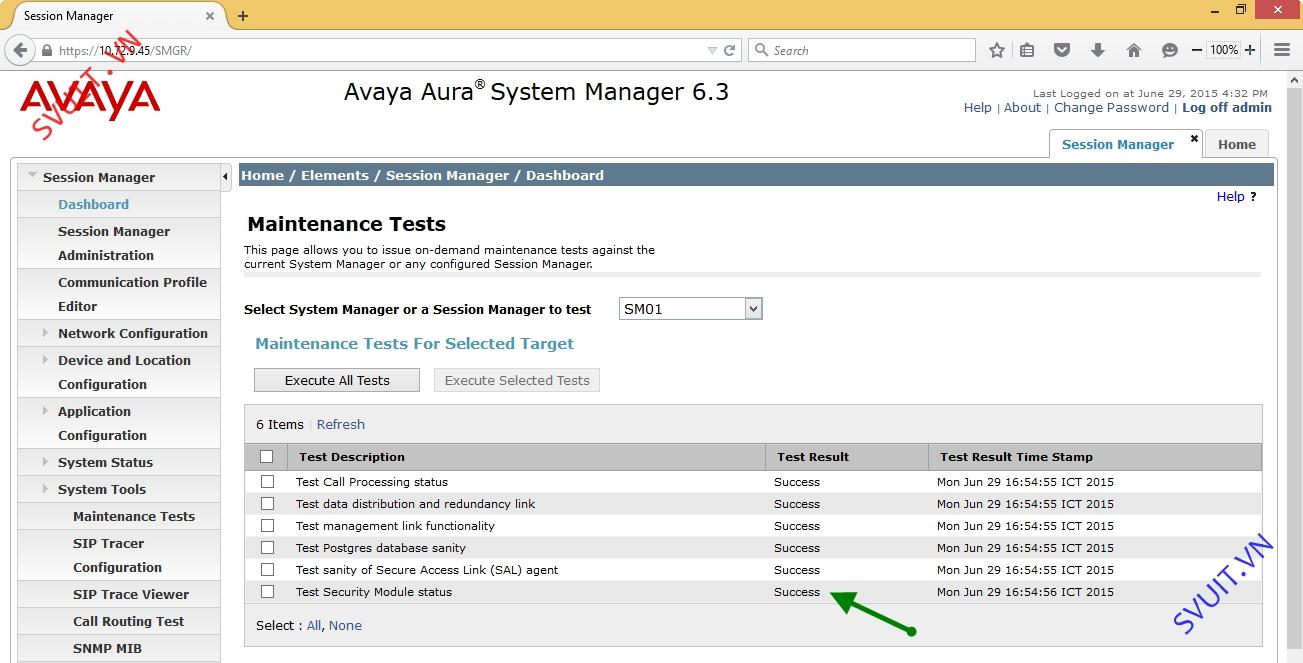Select All tests link
Viewport: 1303px width, 663px height.
[x=314, y=625]
